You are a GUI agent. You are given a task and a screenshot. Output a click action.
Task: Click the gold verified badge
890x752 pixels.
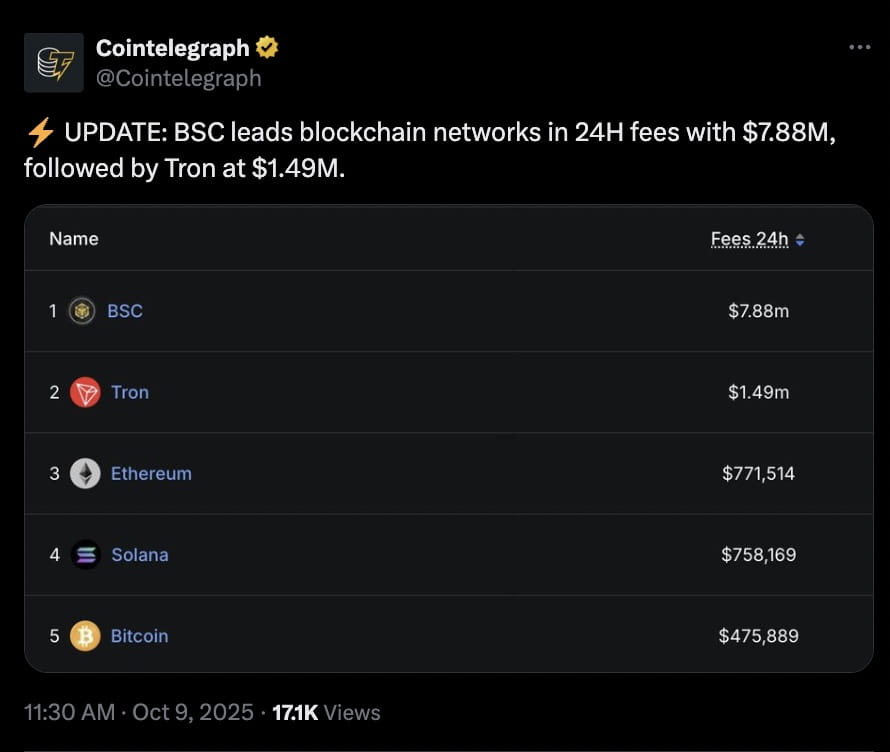pos(268,46)
